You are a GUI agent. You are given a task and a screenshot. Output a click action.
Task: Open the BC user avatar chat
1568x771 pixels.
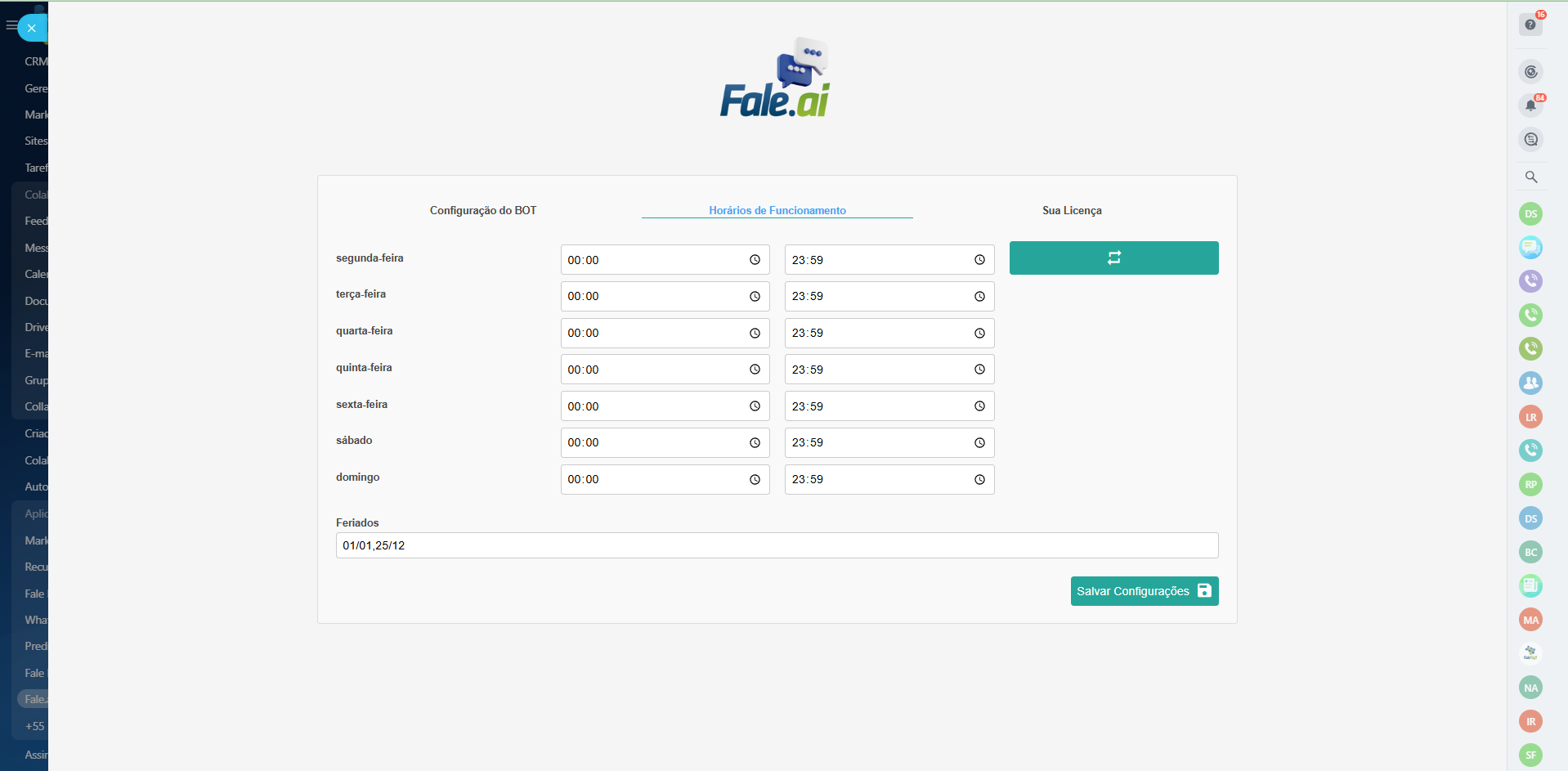[1530, 552]
